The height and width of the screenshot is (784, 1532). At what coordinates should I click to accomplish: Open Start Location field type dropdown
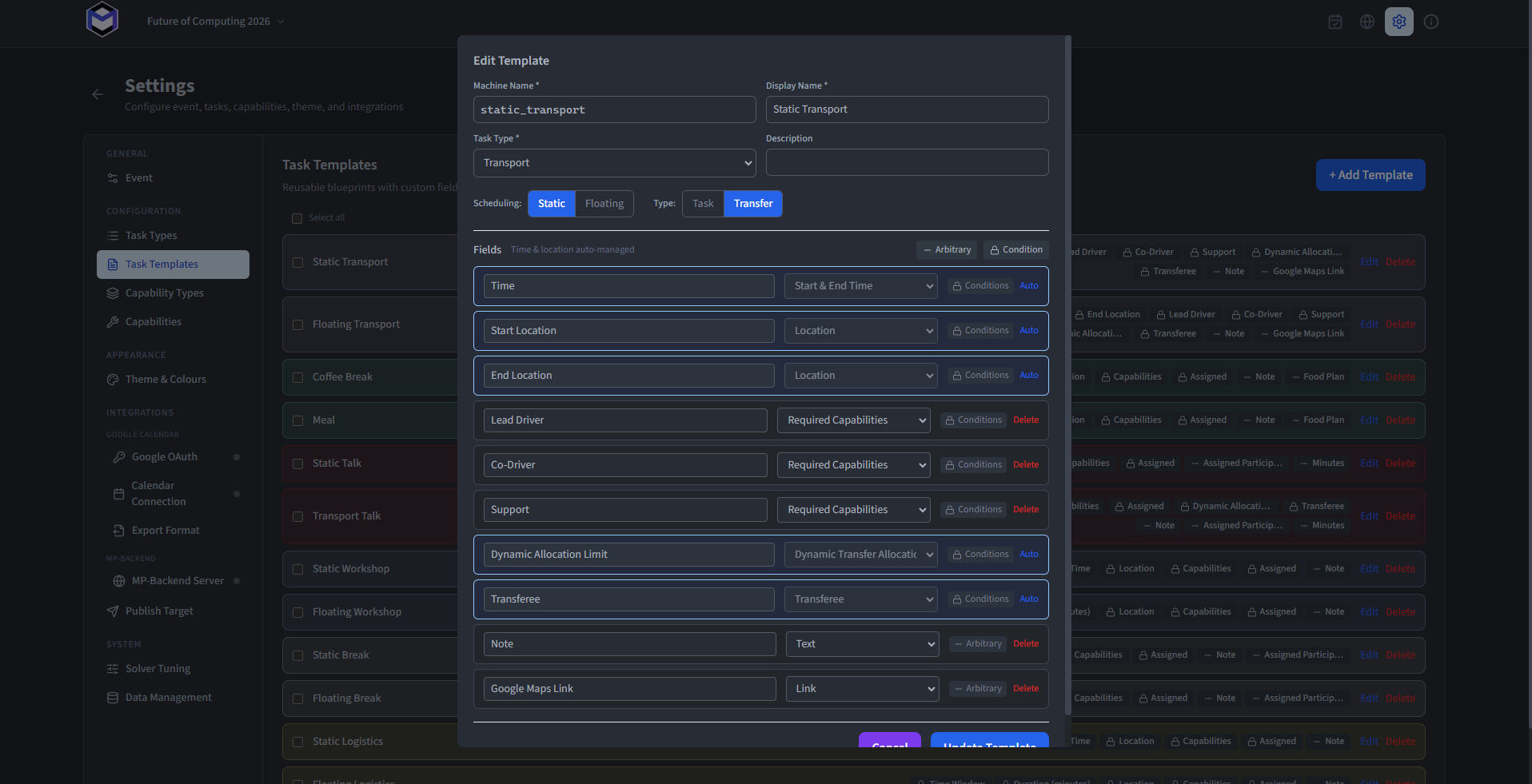[861, 331]
